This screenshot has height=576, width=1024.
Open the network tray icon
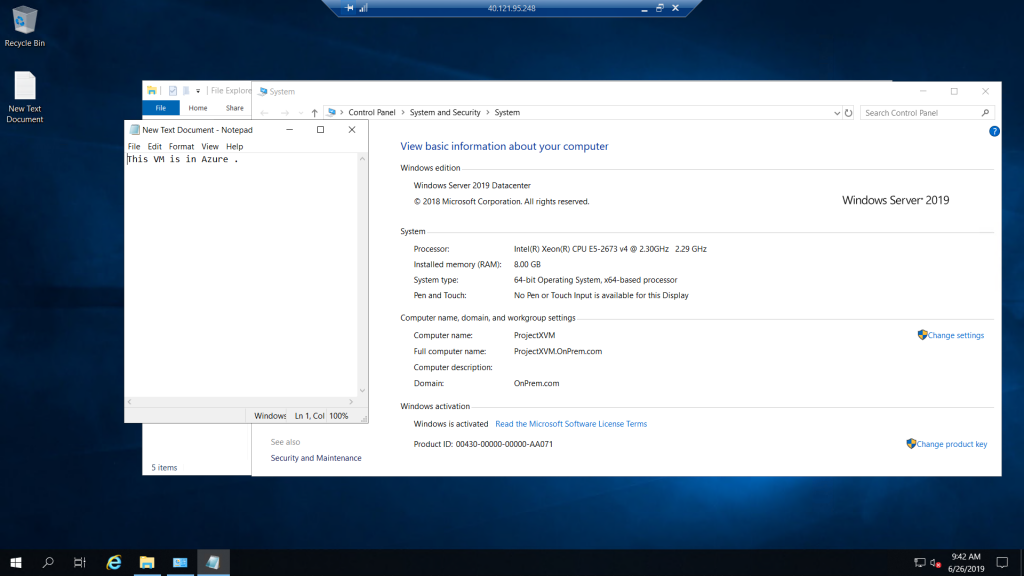point(920,562)
